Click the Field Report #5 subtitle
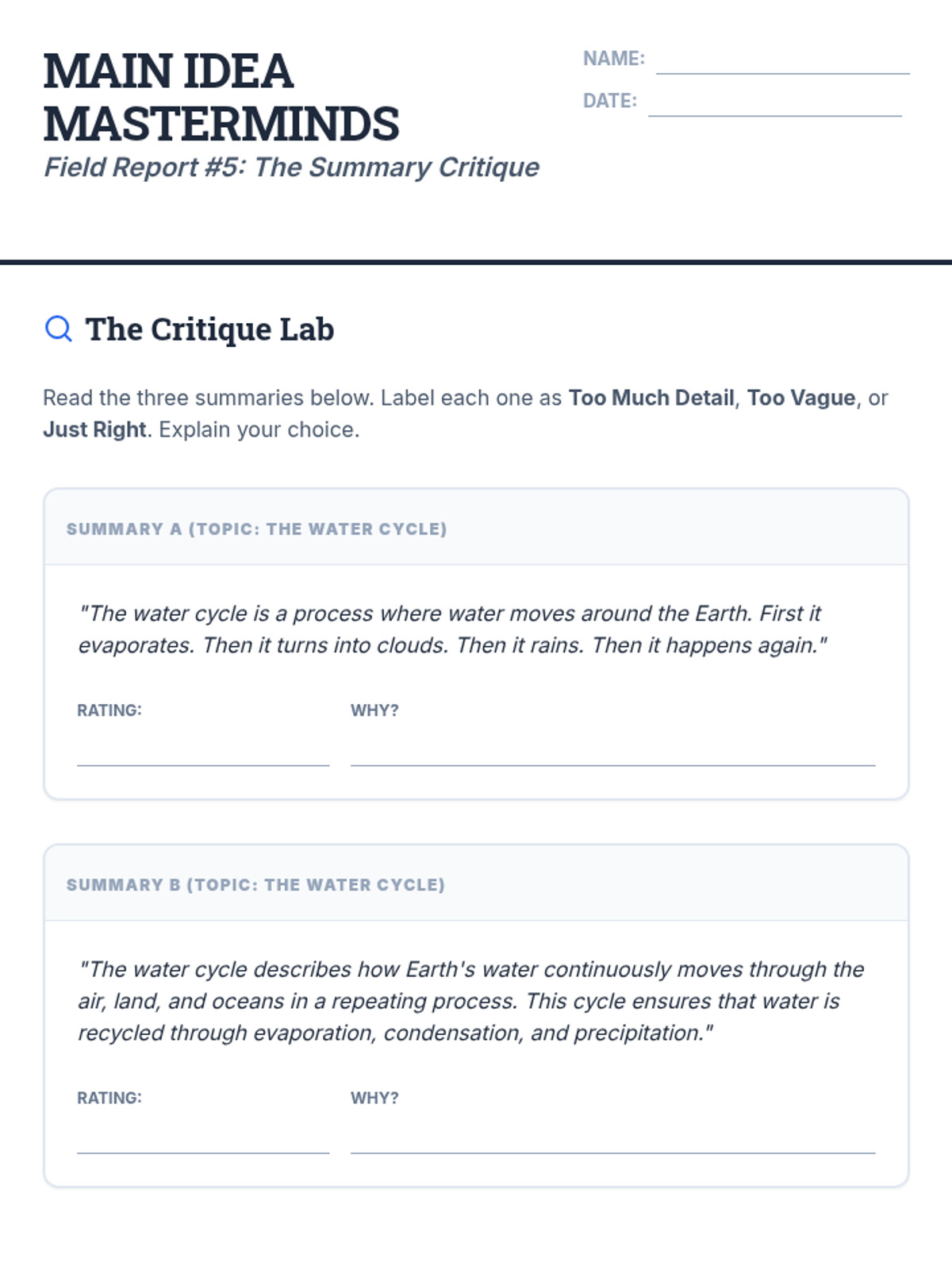 291,167
